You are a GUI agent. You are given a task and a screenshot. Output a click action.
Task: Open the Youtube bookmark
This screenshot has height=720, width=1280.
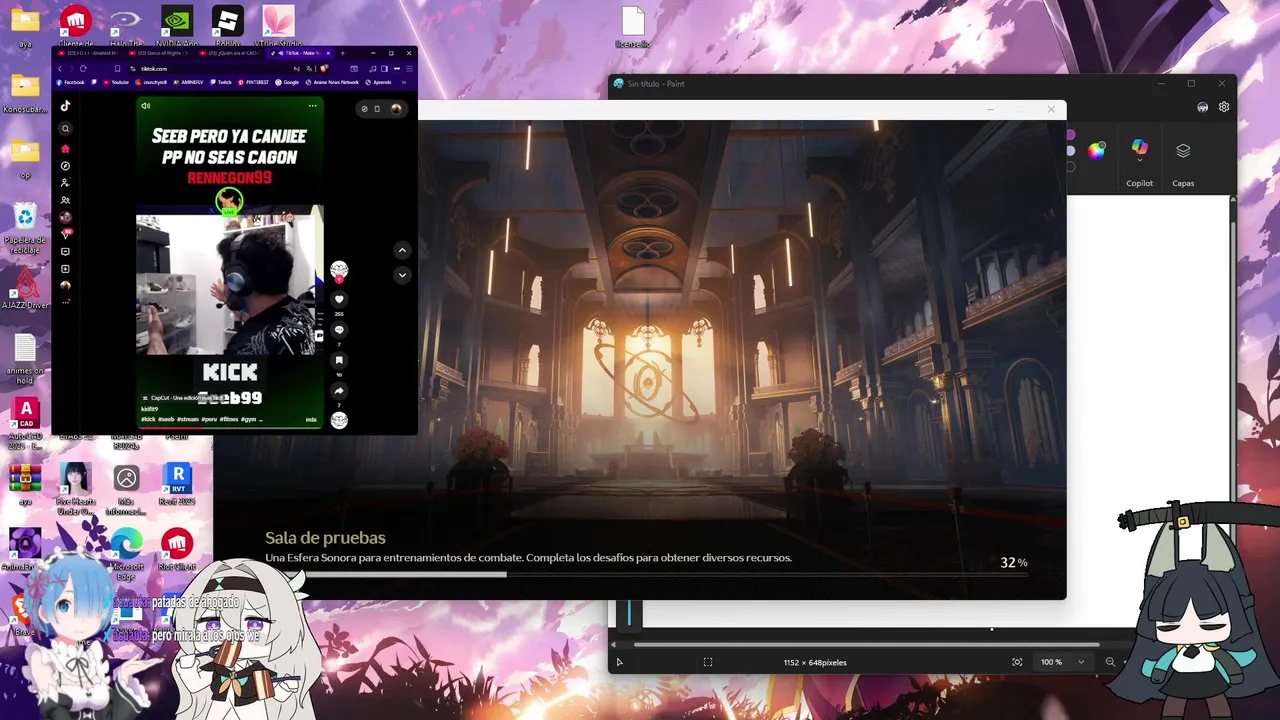point(116,82)
